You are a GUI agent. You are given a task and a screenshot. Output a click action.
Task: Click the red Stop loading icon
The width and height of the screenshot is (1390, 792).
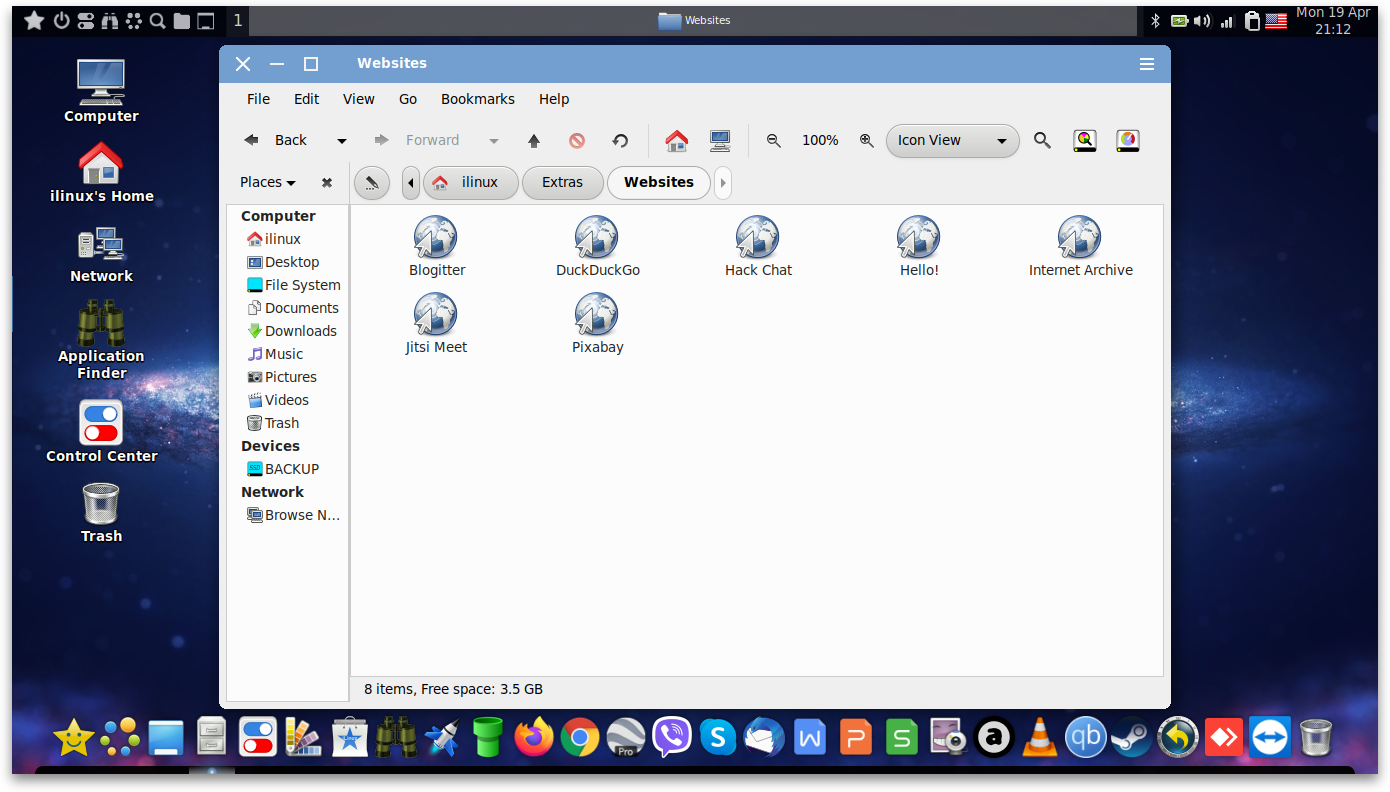[x=577, y=141]
